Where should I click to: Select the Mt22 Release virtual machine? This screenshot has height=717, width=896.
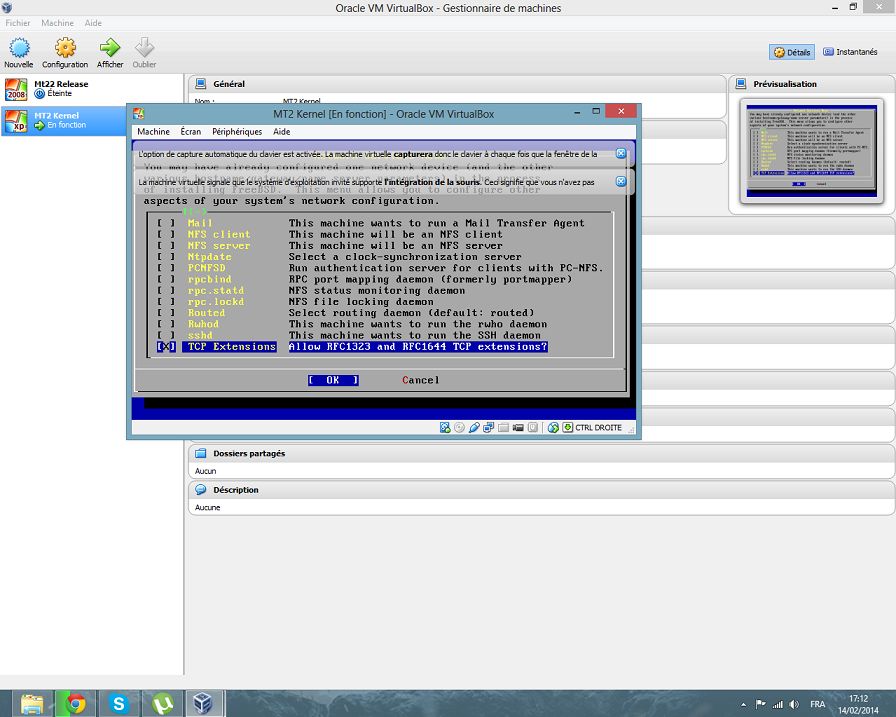(x=92, y=89)
